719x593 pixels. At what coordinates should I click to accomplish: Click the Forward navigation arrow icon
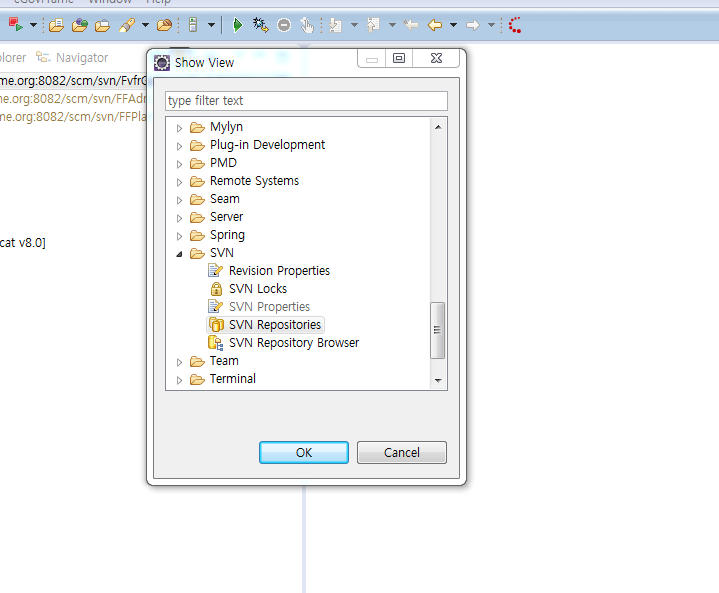473,25
